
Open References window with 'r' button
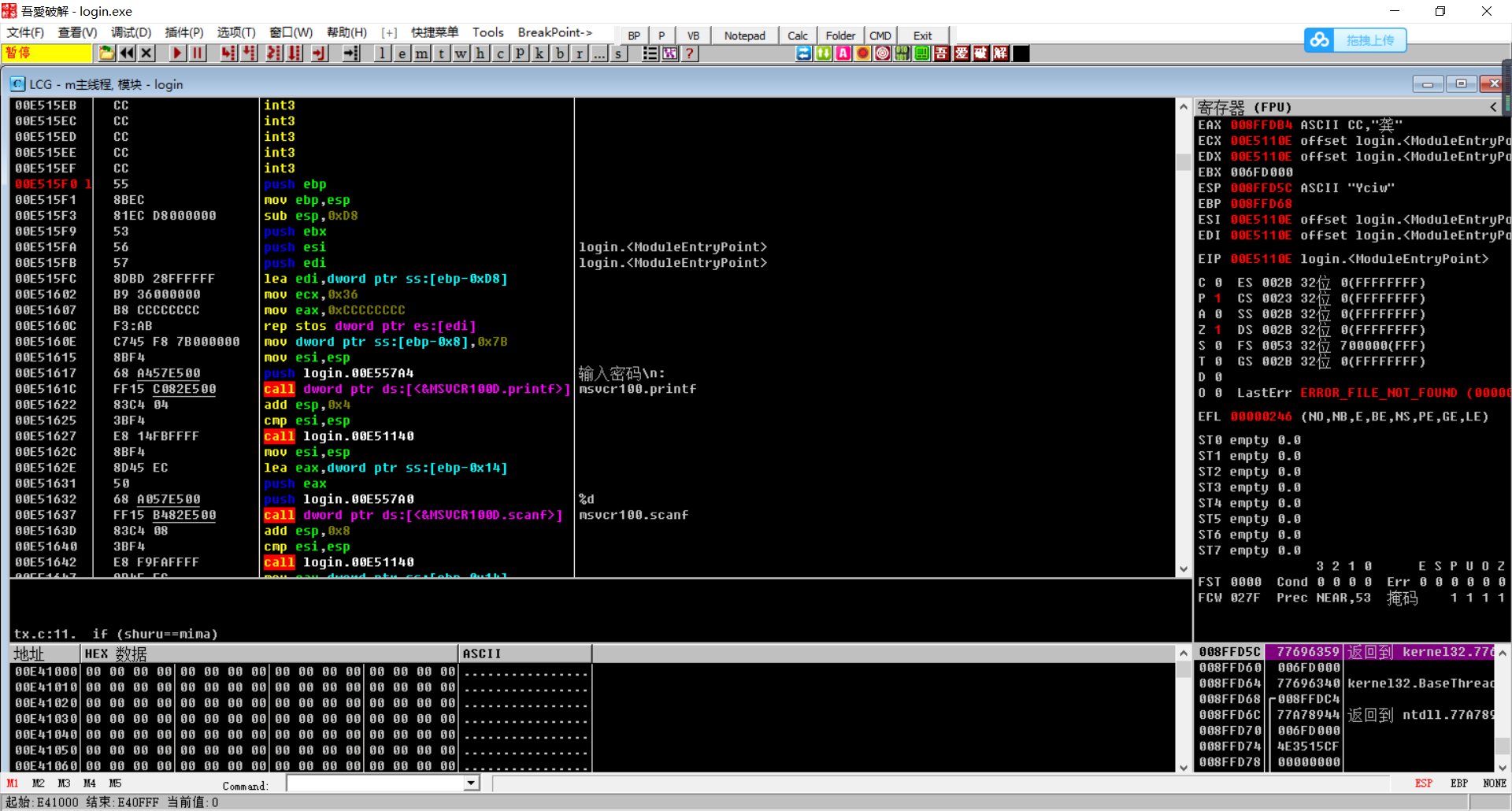point(579,54)
